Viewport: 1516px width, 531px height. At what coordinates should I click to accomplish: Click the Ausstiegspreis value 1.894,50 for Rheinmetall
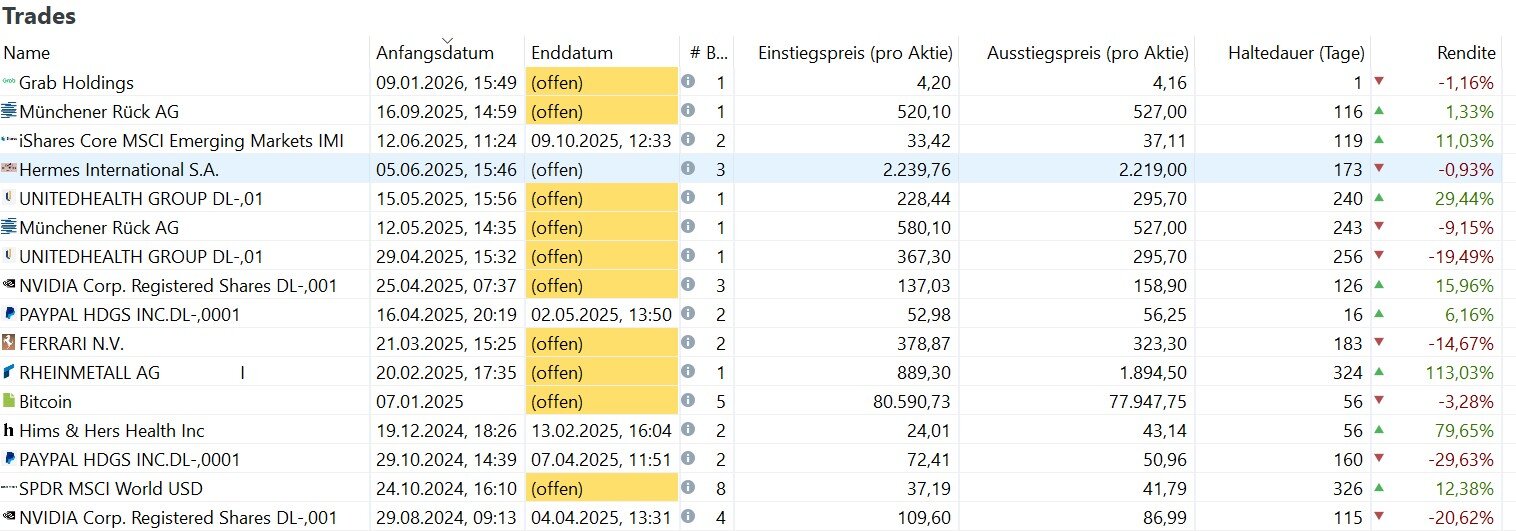click(1149, 372)
